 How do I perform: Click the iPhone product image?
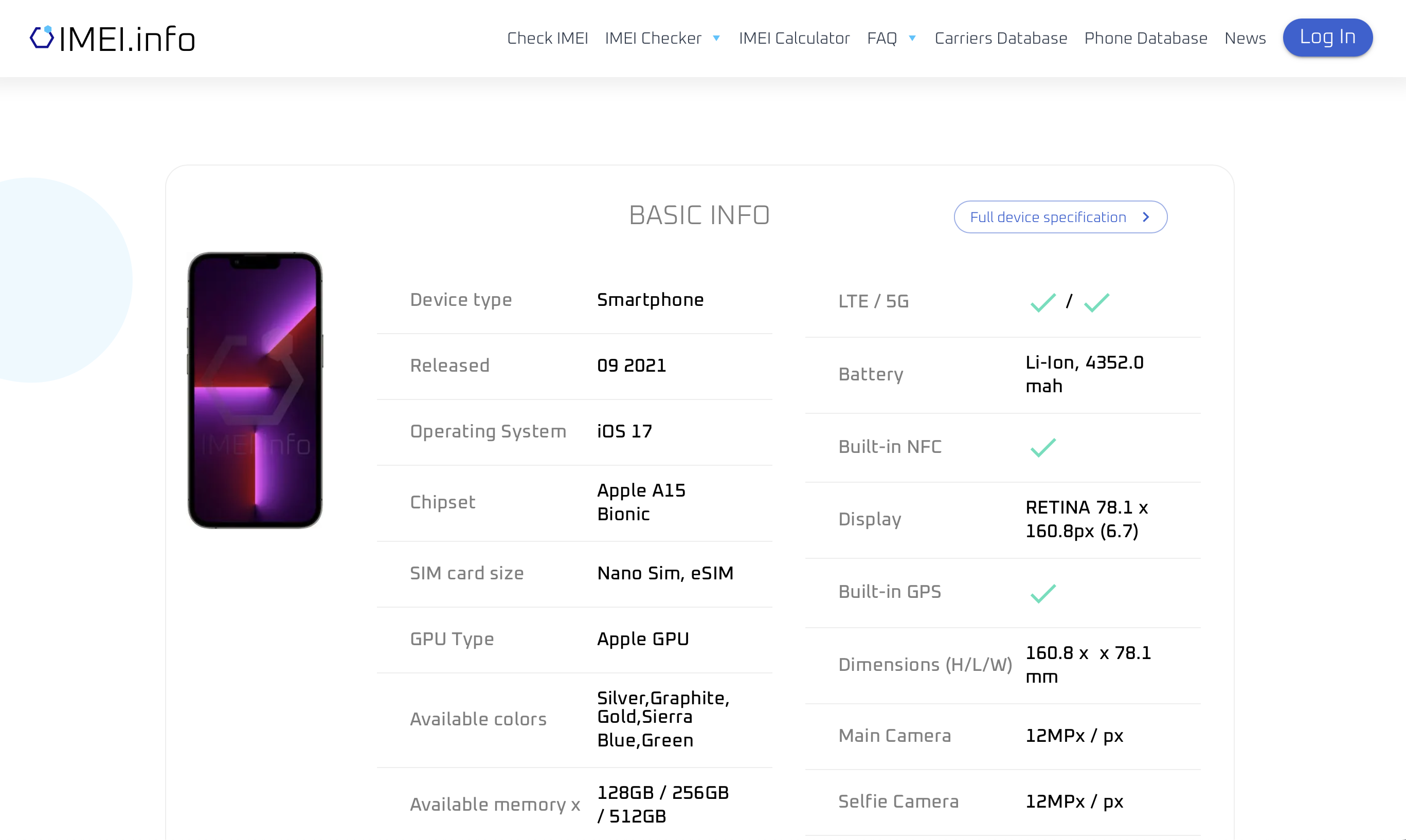click(255, 390)
